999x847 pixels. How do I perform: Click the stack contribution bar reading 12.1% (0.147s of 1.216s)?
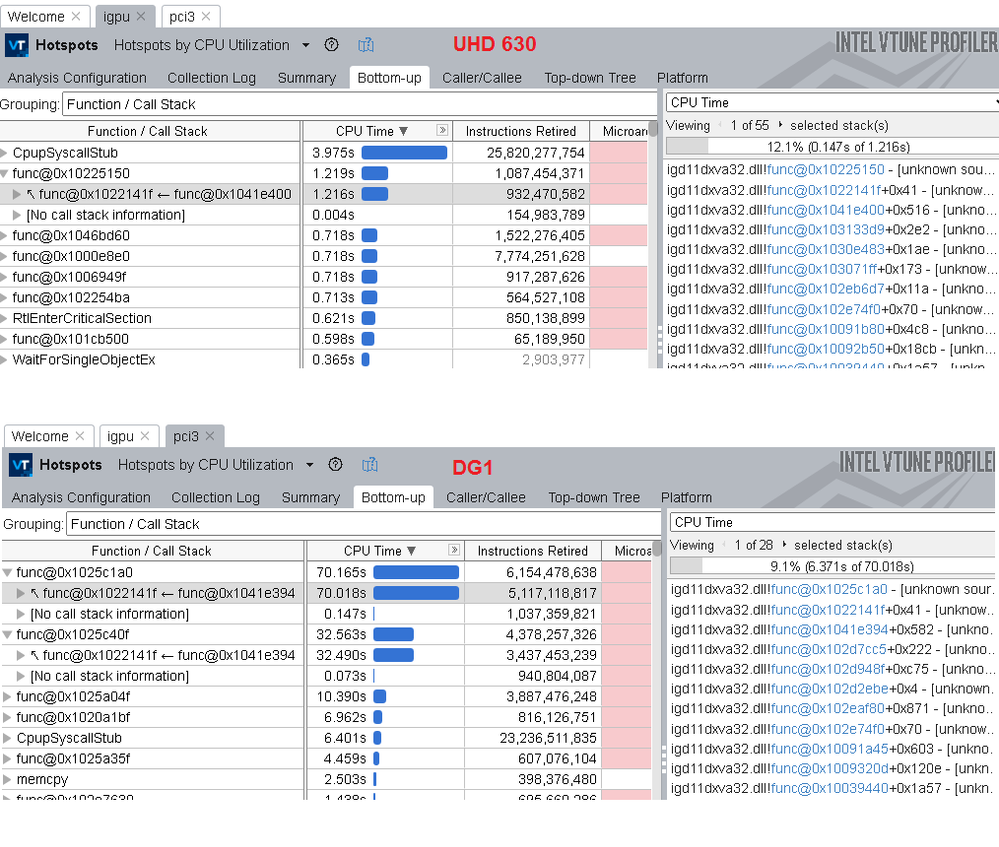point(832,147)
